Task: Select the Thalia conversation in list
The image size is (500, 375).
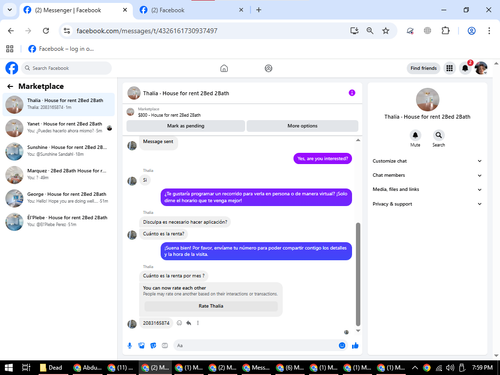Action: 59,104
